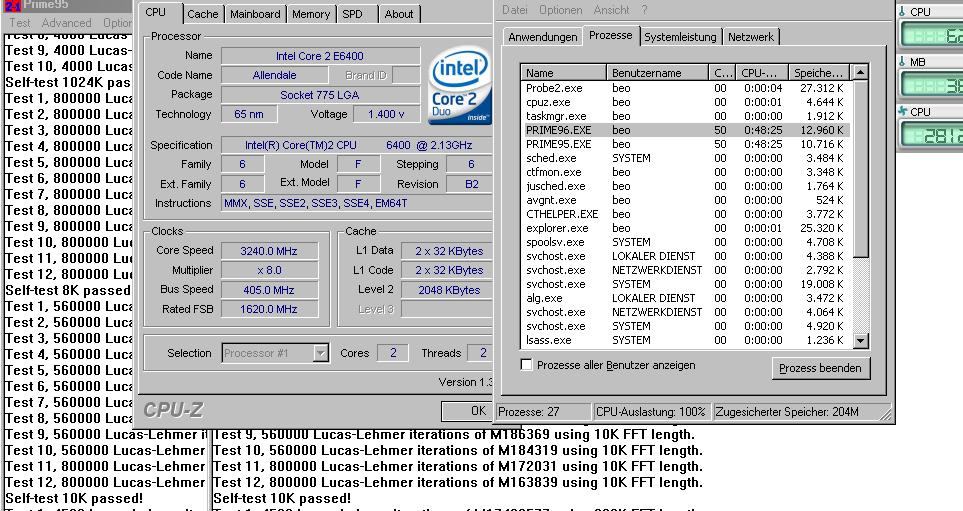Click the Core Speed value 3240.0 MHz
This screenshot has height=511, width=963.
point(269,251)
